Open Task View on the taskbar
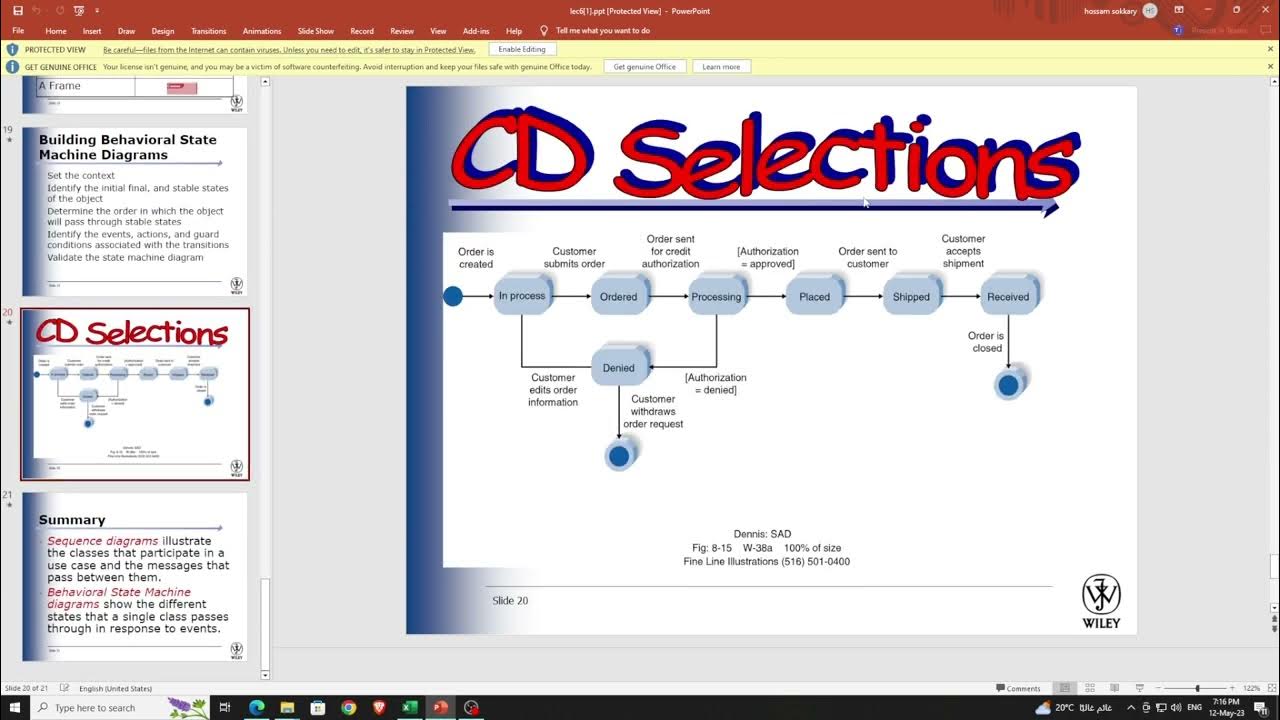Viewport: 1280px width, 720px height. 224,708
